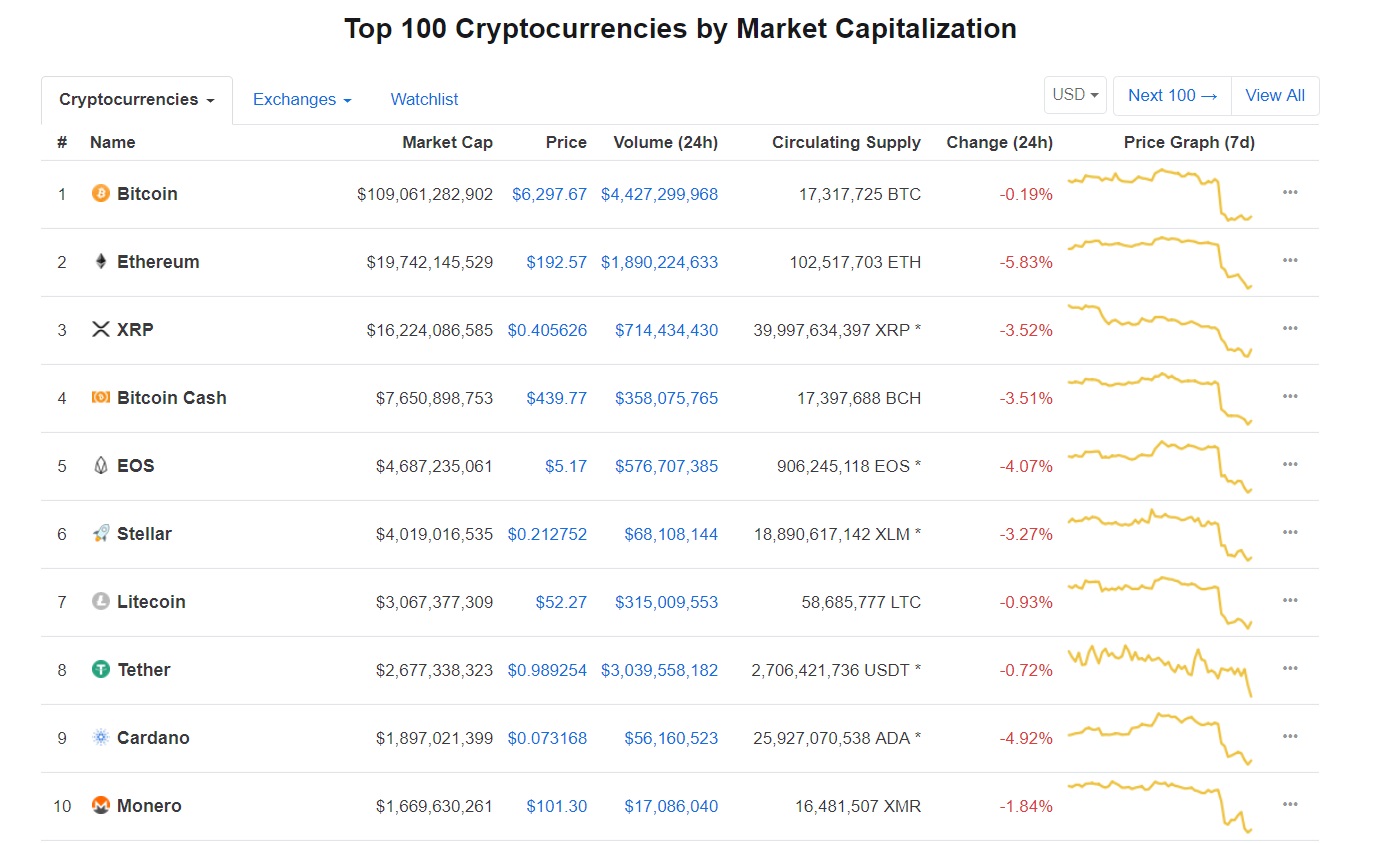Select the Bitcoin Cash icon
Screen dimensions: 1373x843
point(99,397)
